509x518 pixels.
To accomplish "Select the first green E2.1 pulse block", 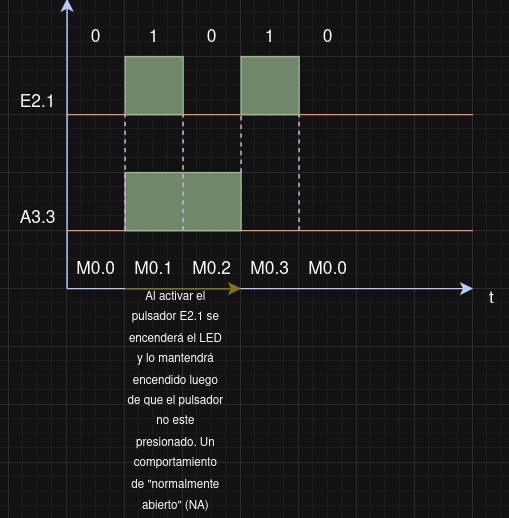I will click(x=154, y=85).
